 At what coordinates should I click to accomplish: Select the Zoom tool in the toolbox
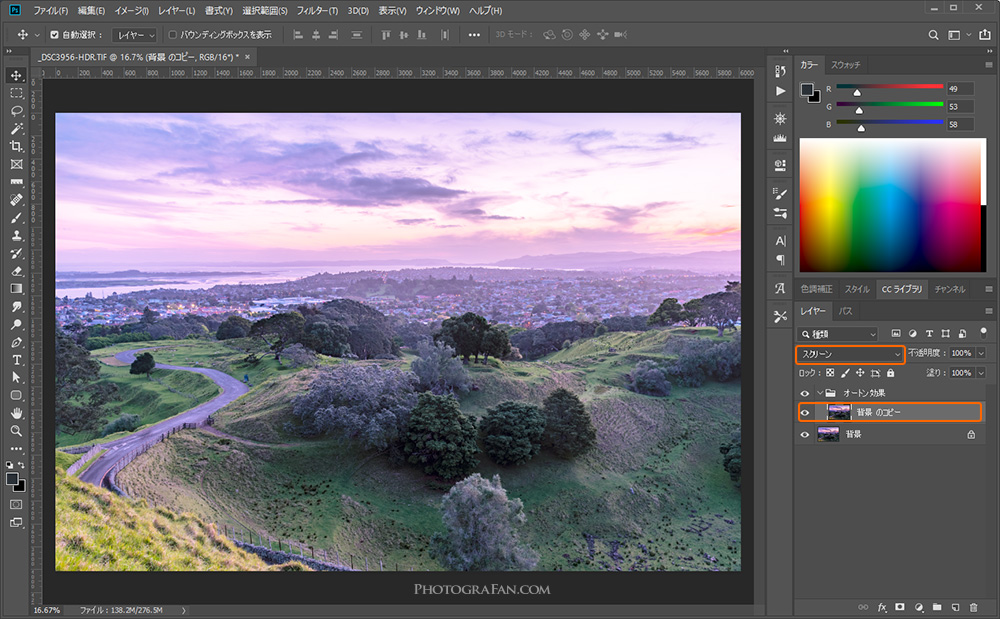[17, 431]
